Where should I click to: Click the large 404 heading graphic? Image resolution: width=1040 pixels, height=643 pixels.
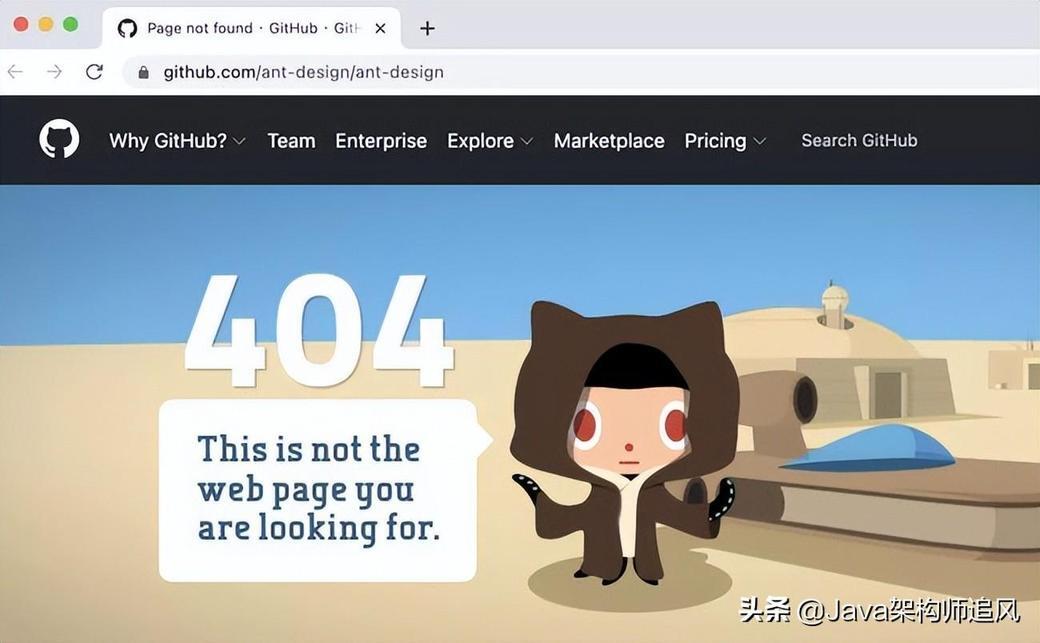pos(319,330)
